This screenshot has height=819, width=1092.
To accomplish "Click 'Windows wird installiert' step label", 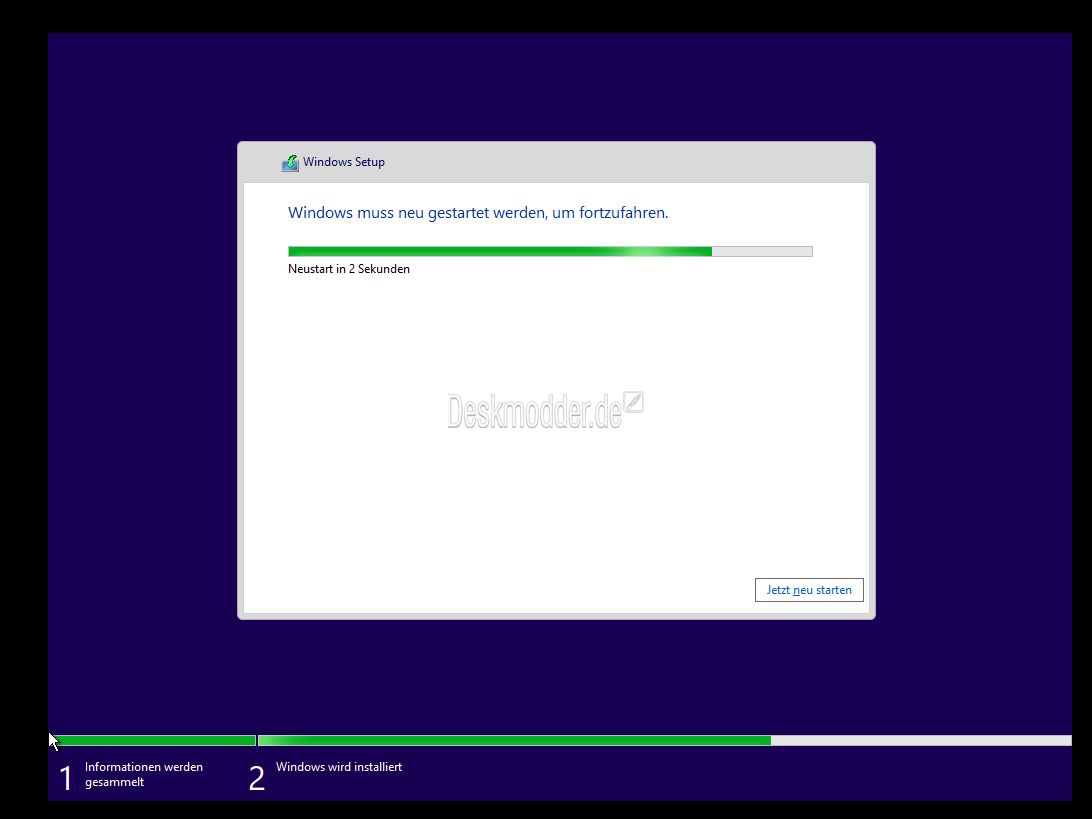I will 338,767.
